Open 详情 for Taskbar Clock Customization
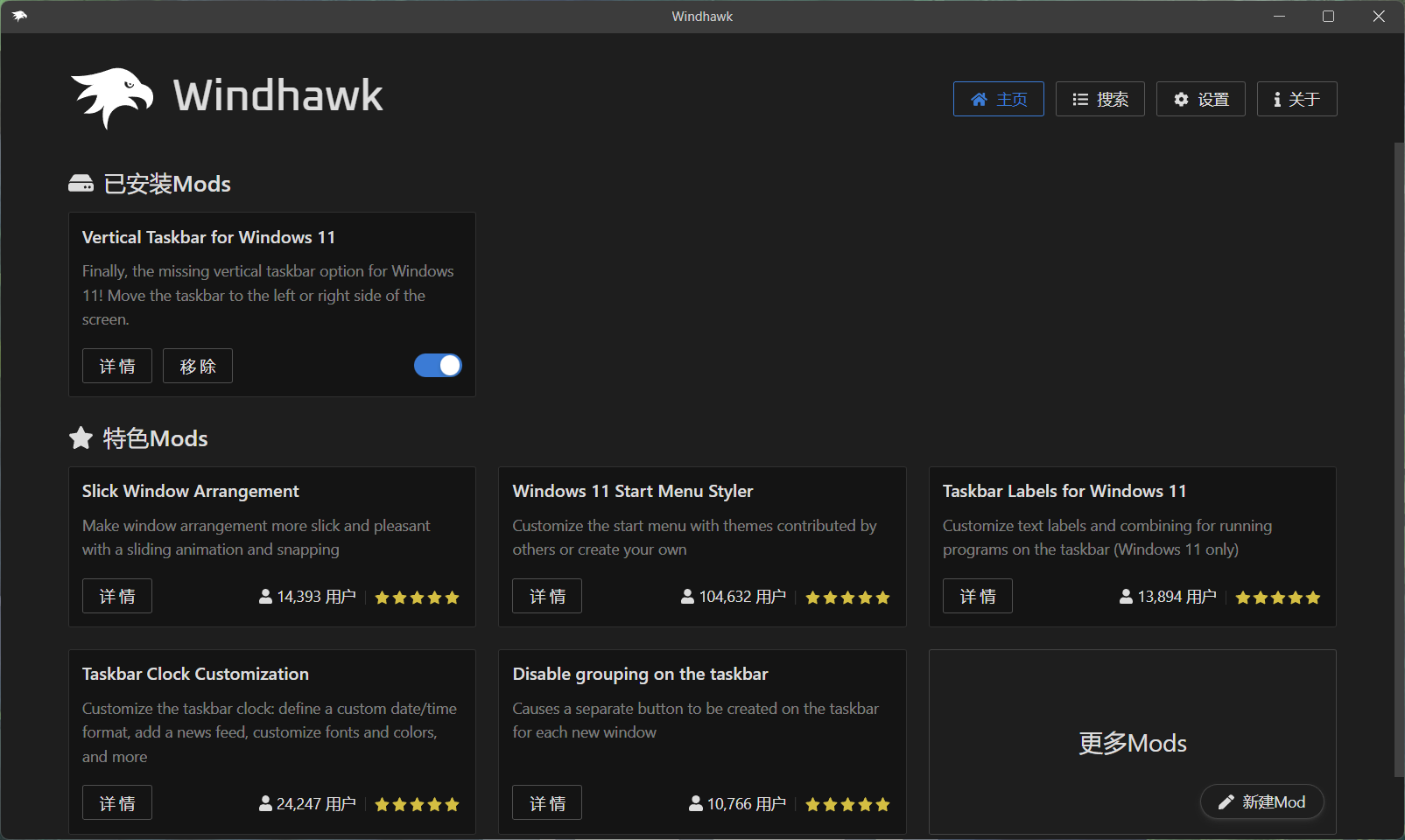 pos(117,802)
